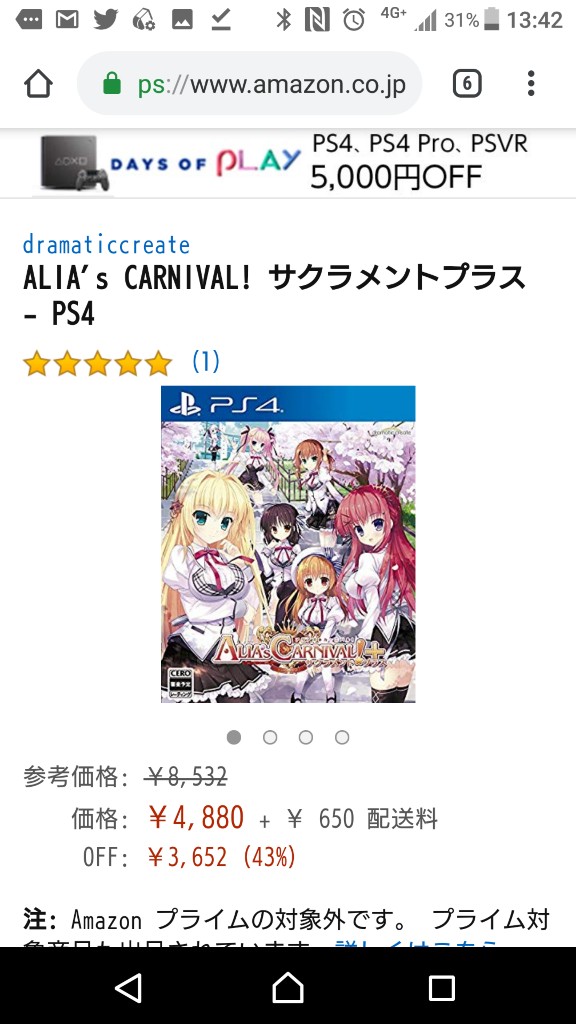This screenshot has width=576, height=1024.
Task: Open the (1) customer review link
Action: [x=206, y=362]
